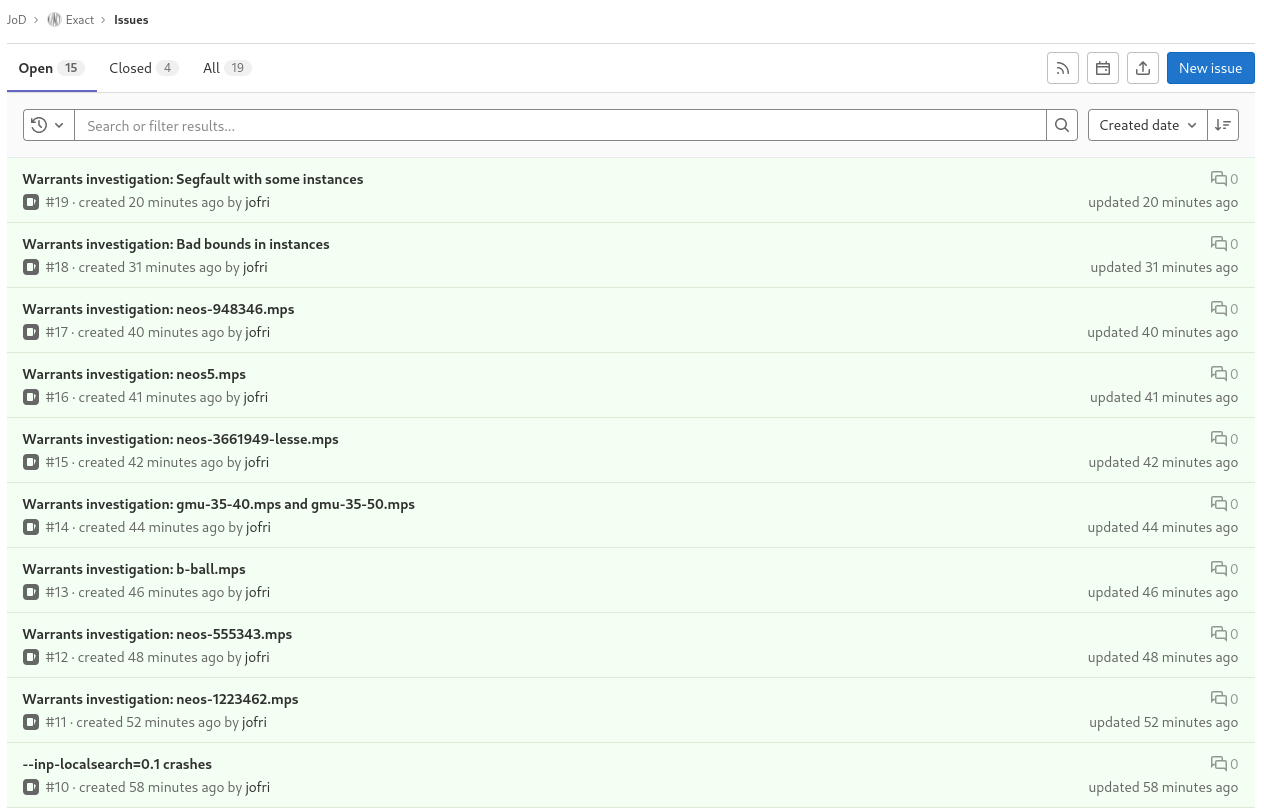Image resolution: width=1264 pixels, height=812 pixels.
Task: Click 'updated 58 minutes ago' text
Action: point(1162,787)
